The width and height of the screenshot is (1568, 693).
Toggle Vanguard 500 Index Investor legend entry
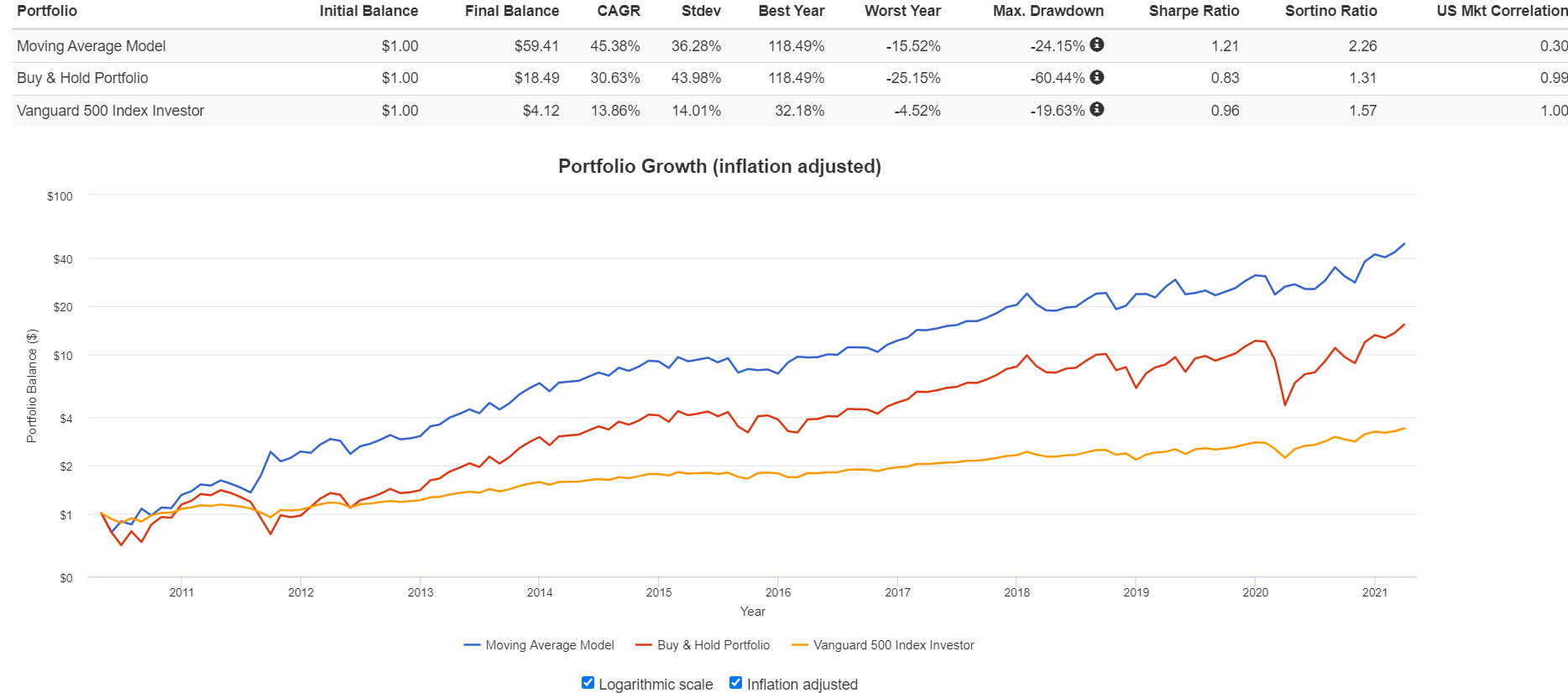coord(893,645)
